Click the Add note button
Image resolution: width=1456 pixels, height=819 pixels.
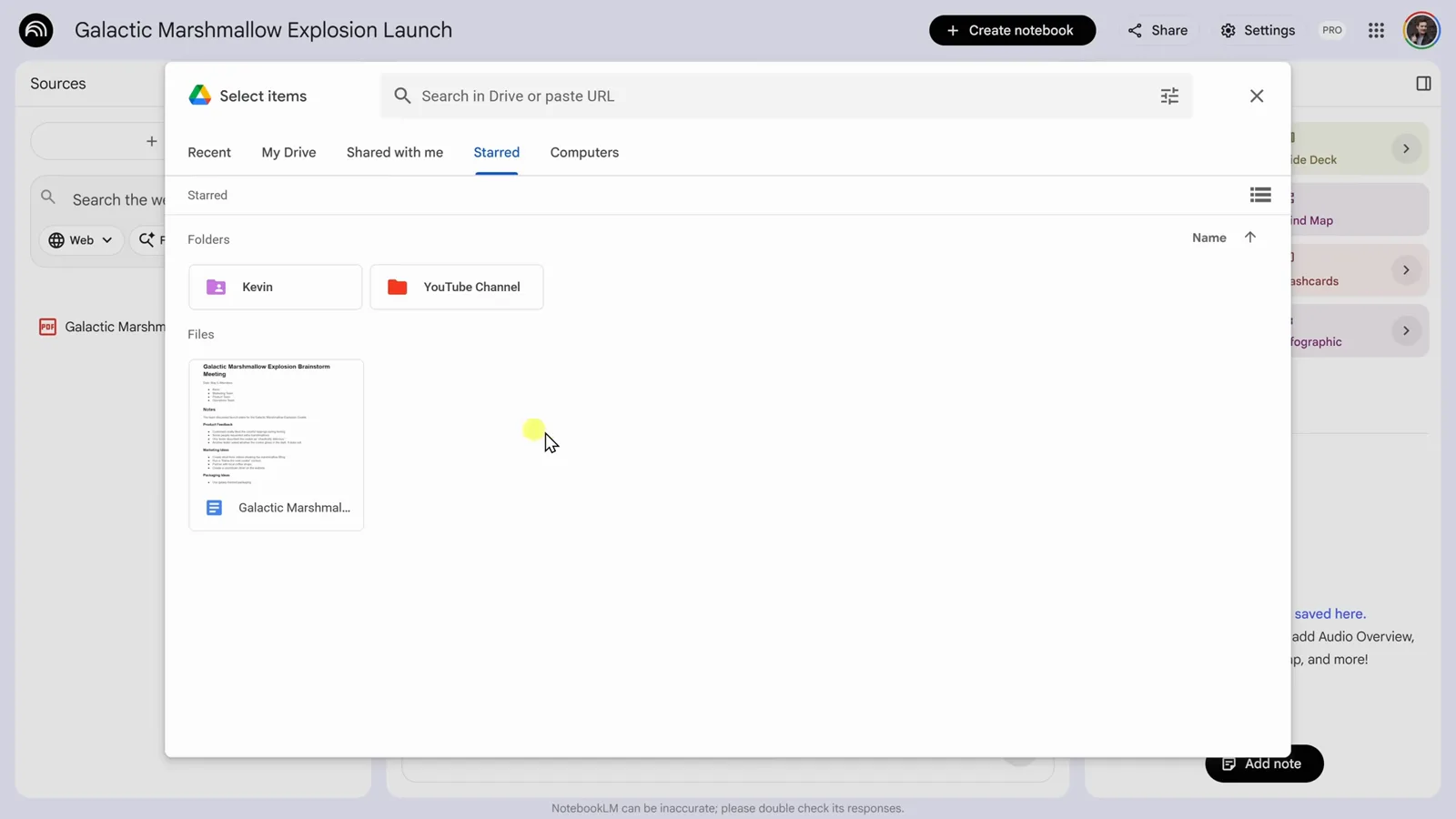1264,763
